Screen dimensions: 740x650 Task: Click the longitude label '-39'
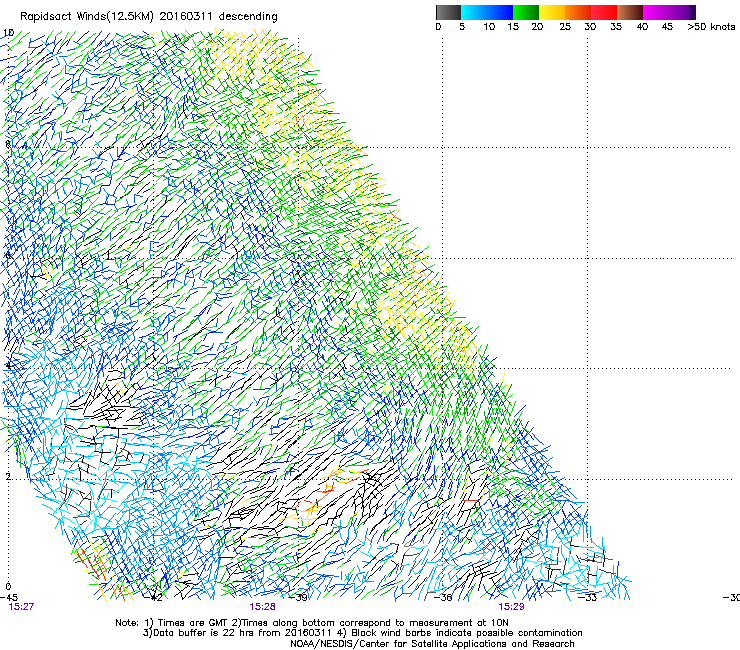click(298, 598)
